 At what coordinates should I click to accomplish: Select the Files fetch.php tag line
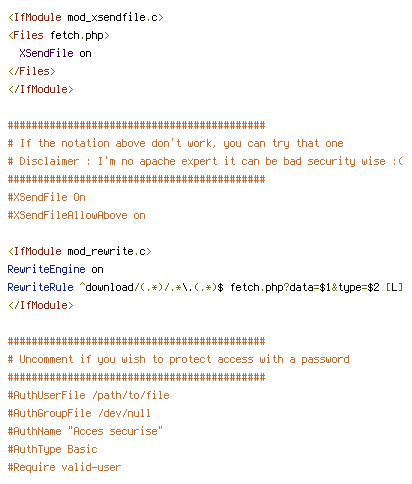coord(59,35)
